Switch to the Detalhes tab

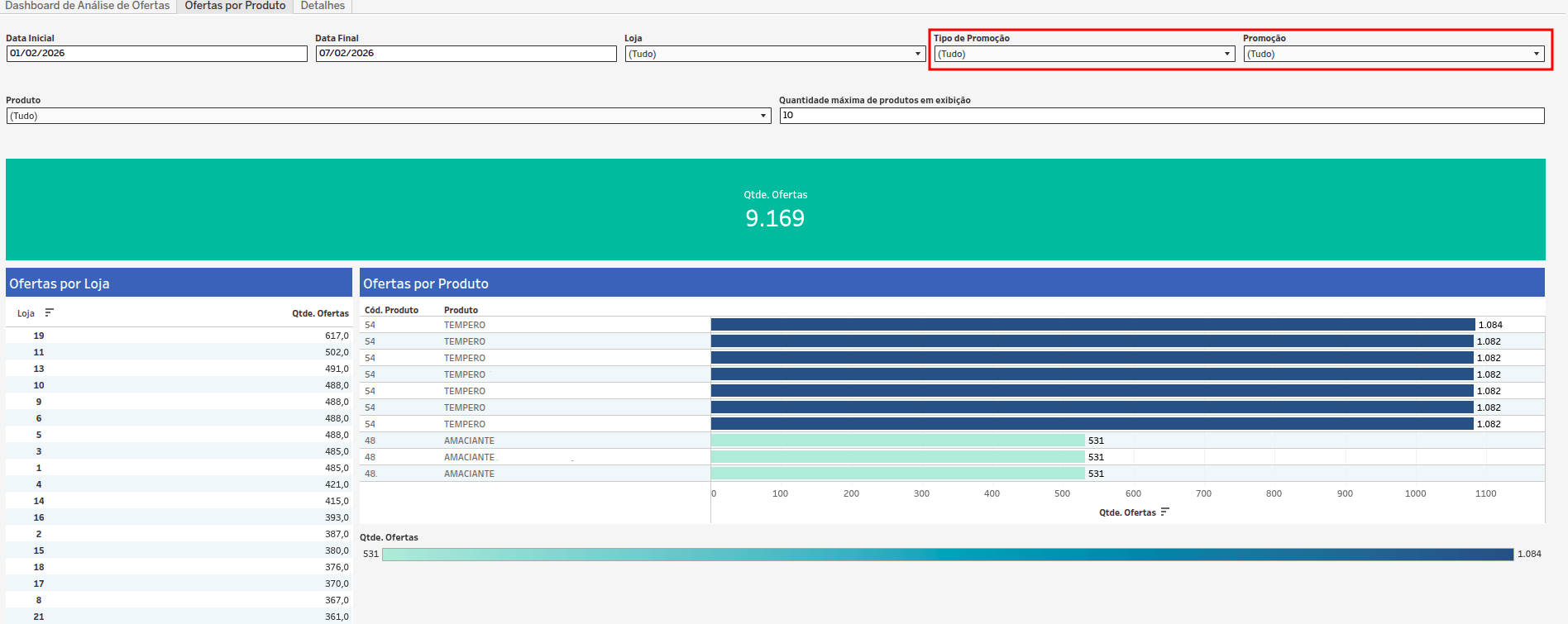323,6
